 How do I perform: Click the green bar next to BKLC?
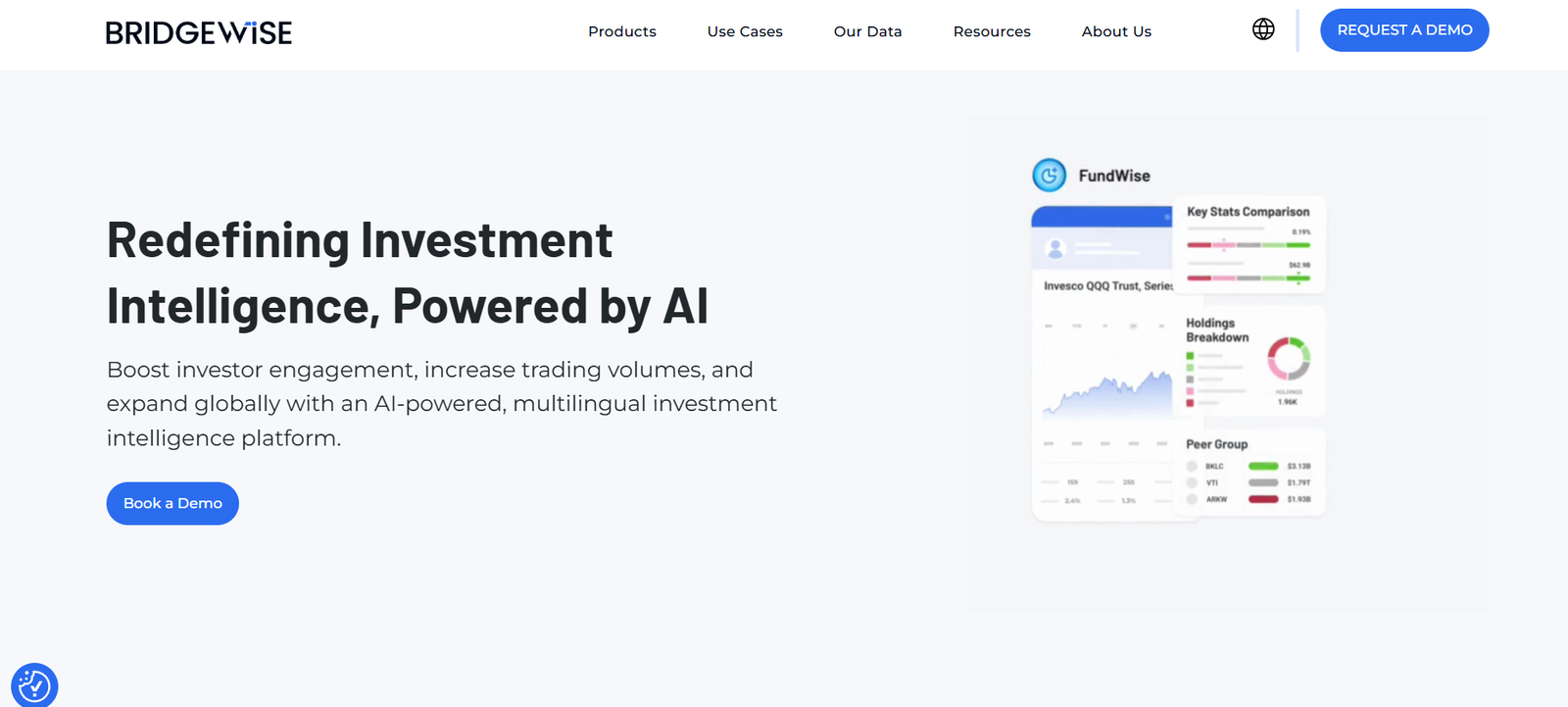(x=1263, y=467)
